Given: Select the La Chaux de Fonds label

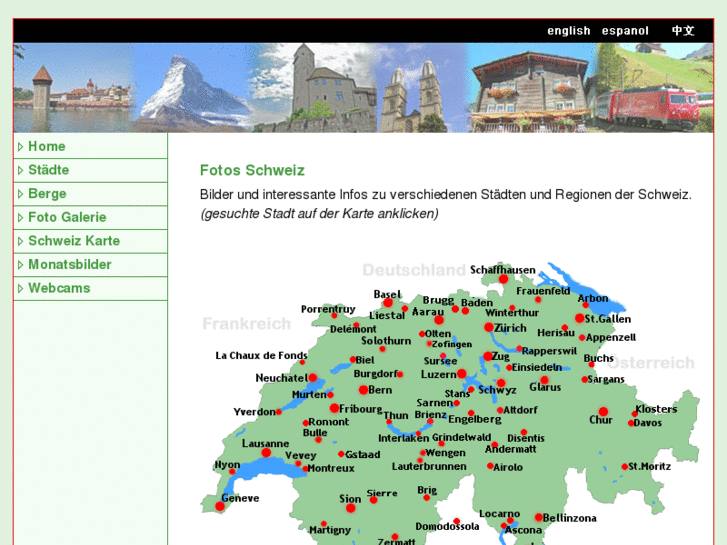Looking at the screenshot, I should point(261,356).
